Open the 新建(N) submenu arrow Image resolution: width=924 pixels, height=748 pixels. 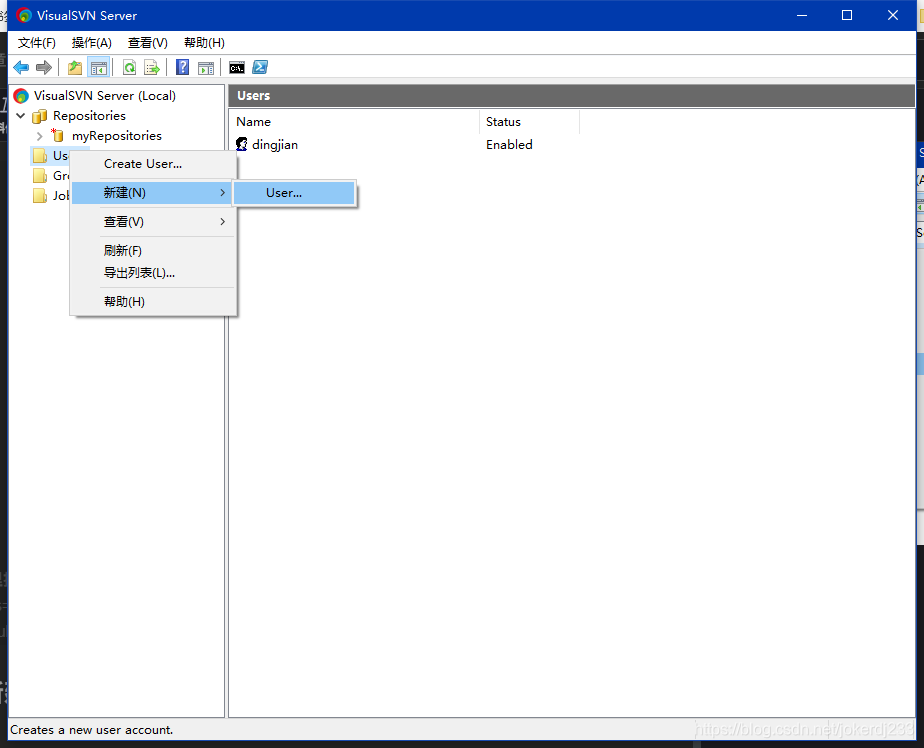222,193
